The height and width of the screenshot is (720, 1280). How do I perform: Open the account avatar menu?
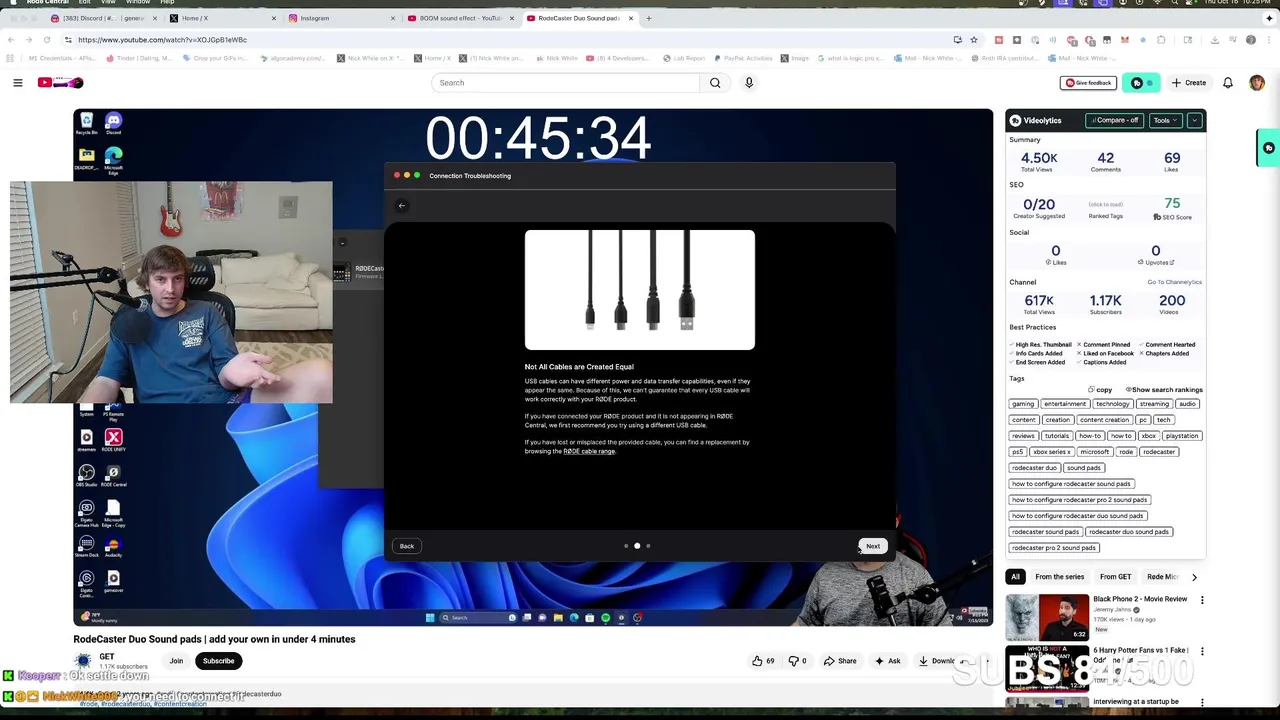click(1257, 82)
